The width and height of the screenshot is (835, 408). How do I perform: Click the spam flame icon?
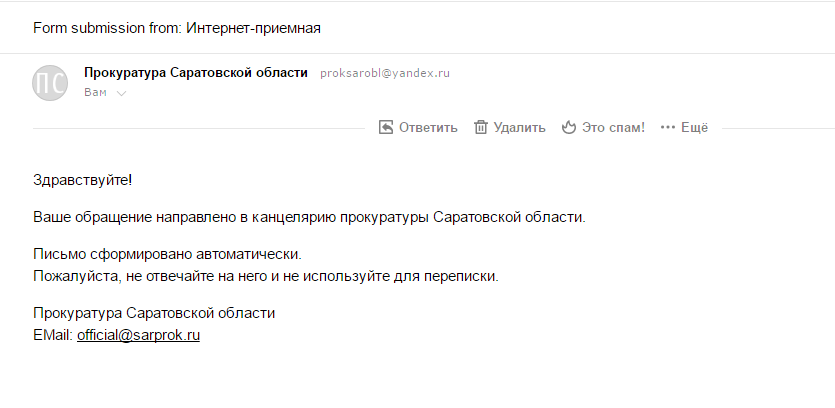pos(569,127)
